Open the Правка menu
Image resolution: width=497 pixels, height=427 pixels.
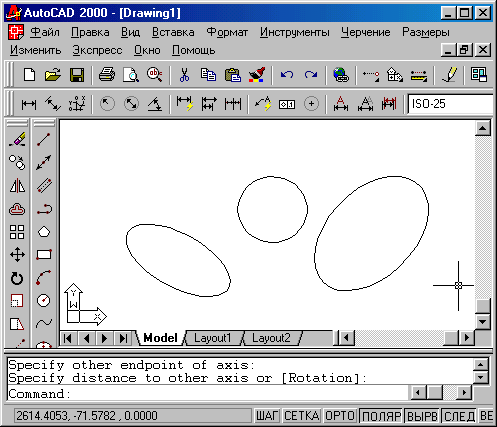click(x=90, y=32)
